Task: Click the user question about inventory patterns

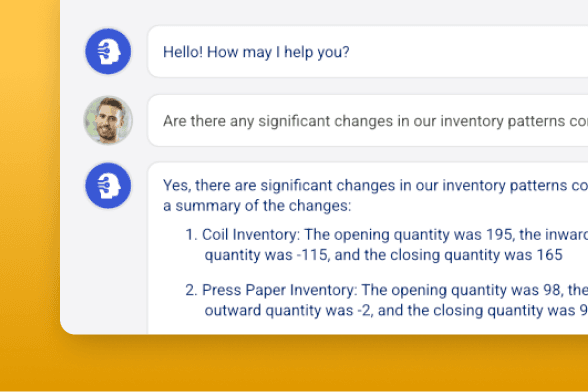Action: 375,121
